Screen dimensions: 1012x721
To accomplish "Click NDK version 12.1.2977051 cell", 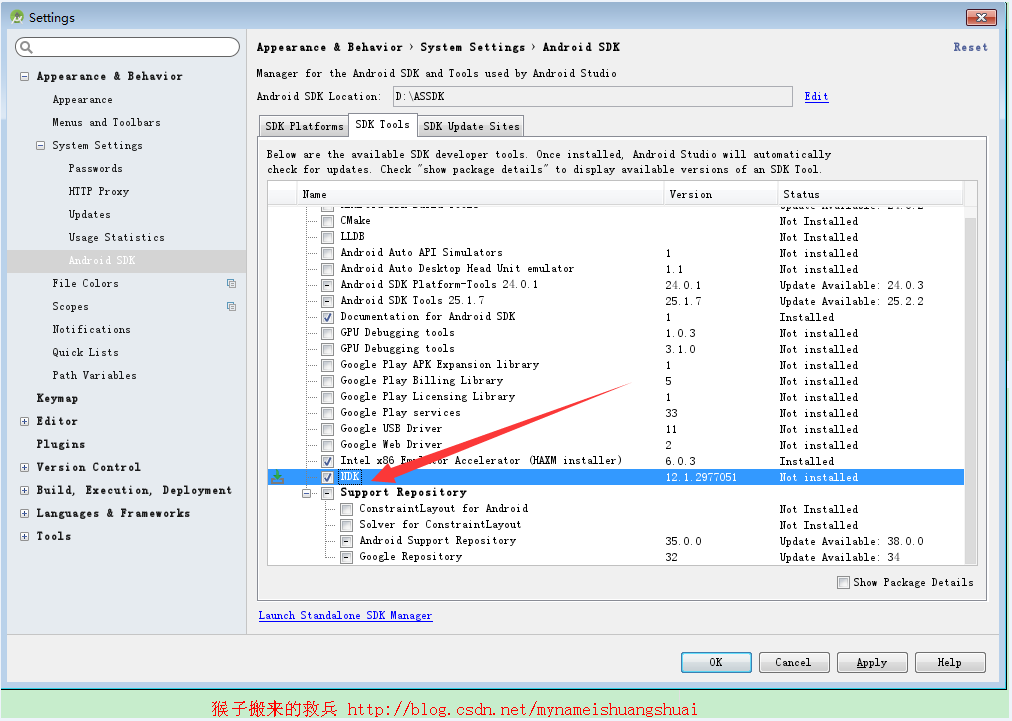I will tap(702, 478).
